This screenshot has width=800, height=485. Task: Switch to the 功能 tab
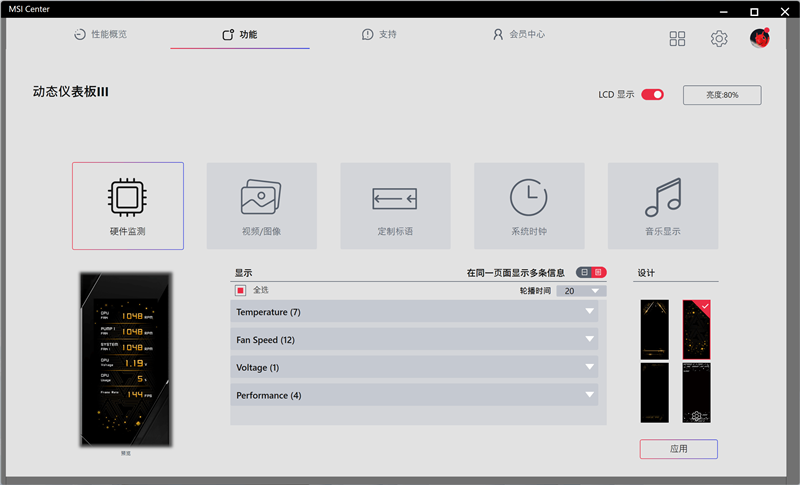point(240,34)
